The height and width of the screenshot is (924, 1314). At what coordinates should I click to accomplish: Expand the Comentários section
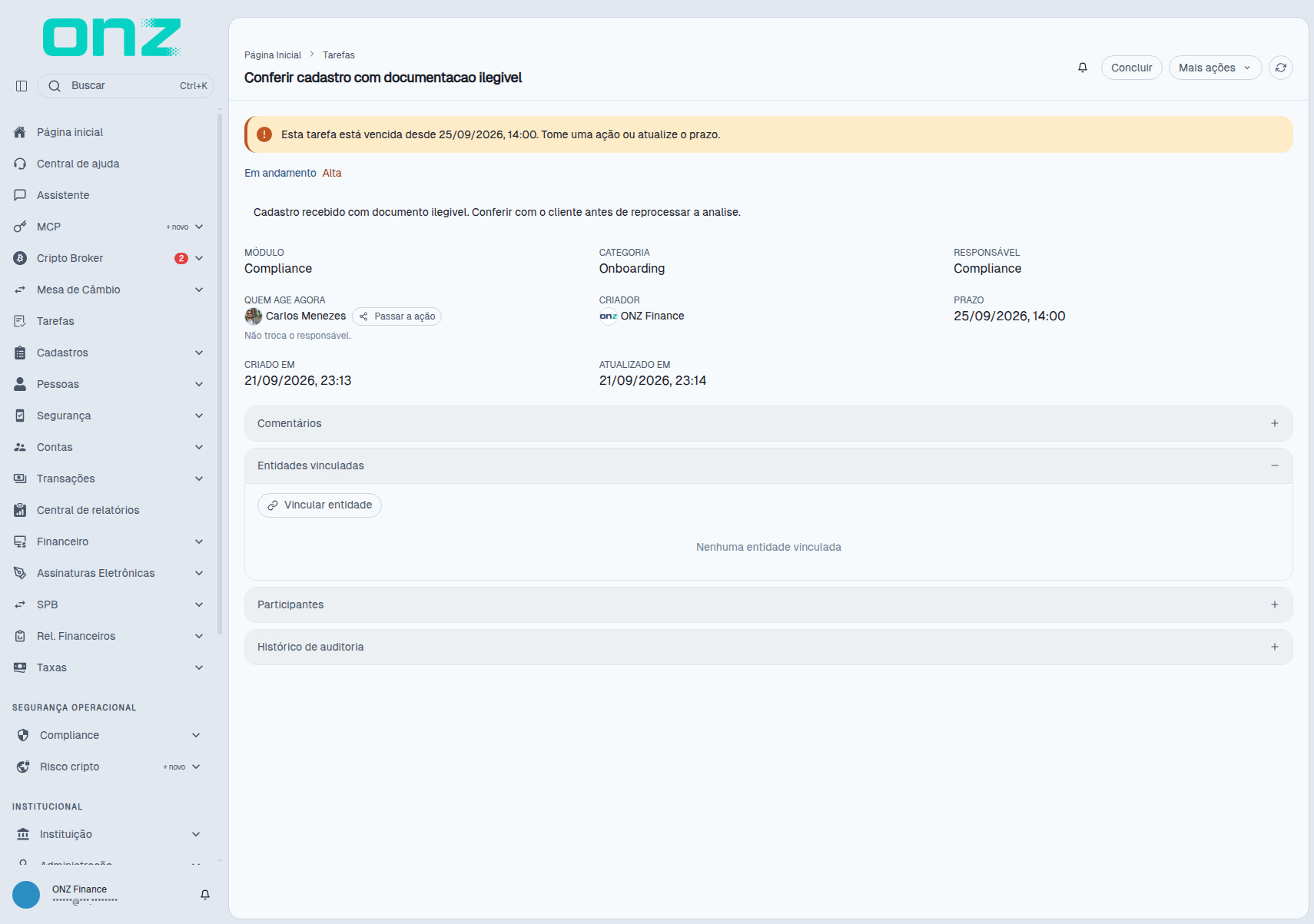768,423
